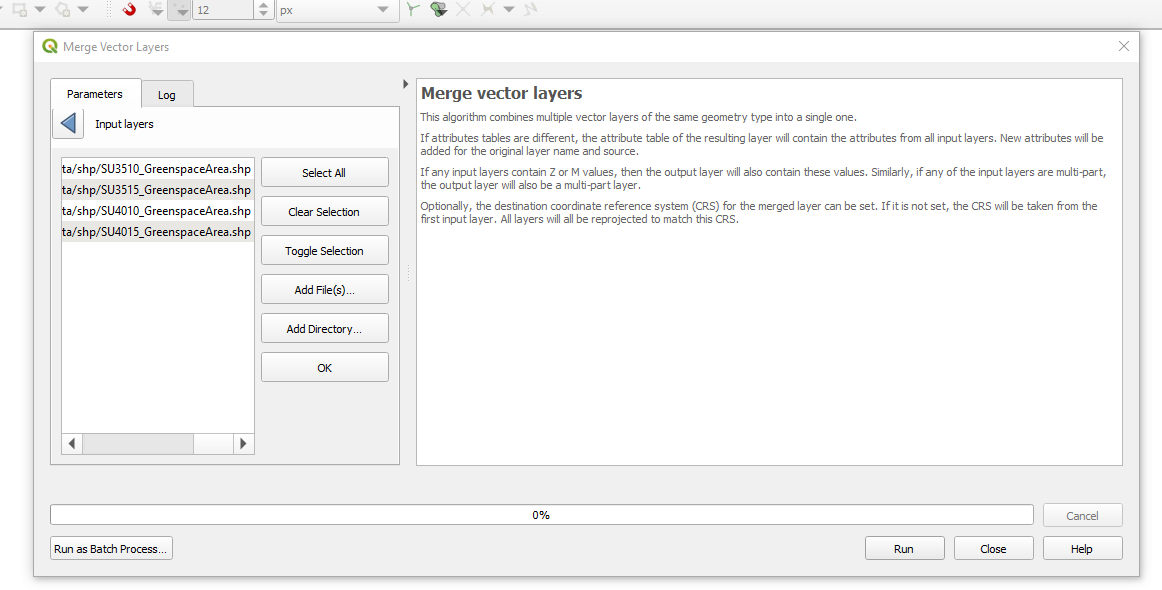Select the regular polygon digitizing tool
1162x590 pixels.
pos(62,9)
